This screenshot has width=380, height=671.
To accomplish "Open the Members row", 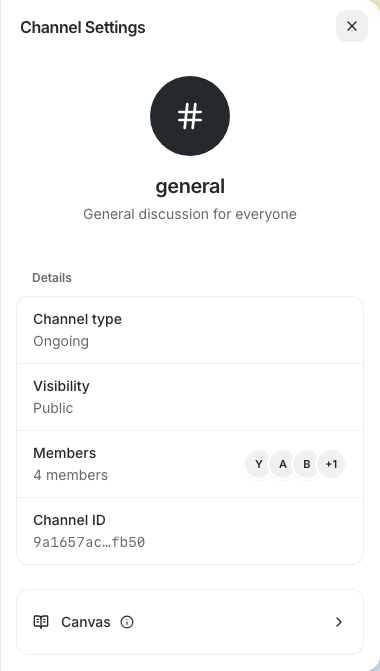I will [190, 464].
